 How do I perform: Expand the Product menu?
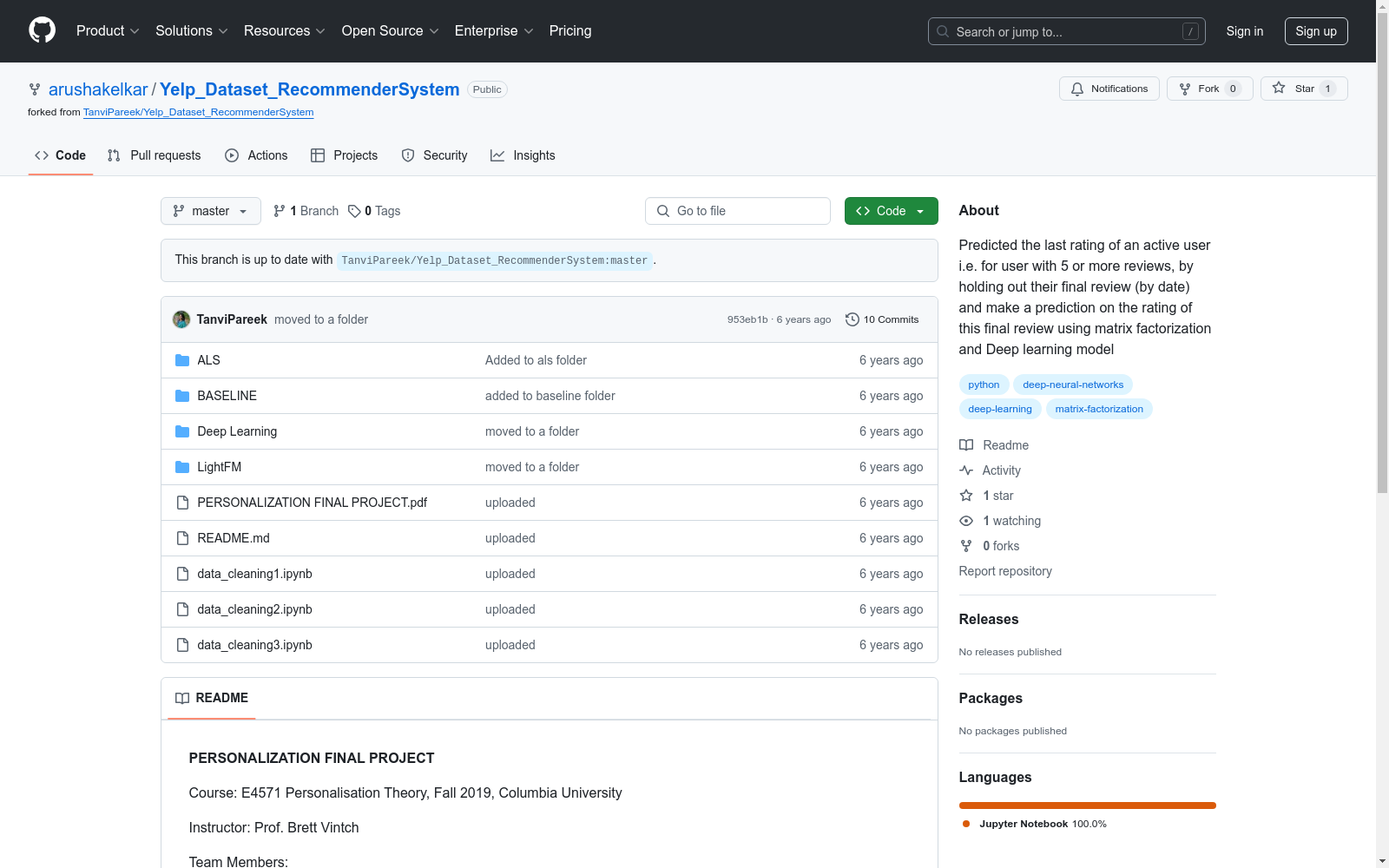[108, 31]
